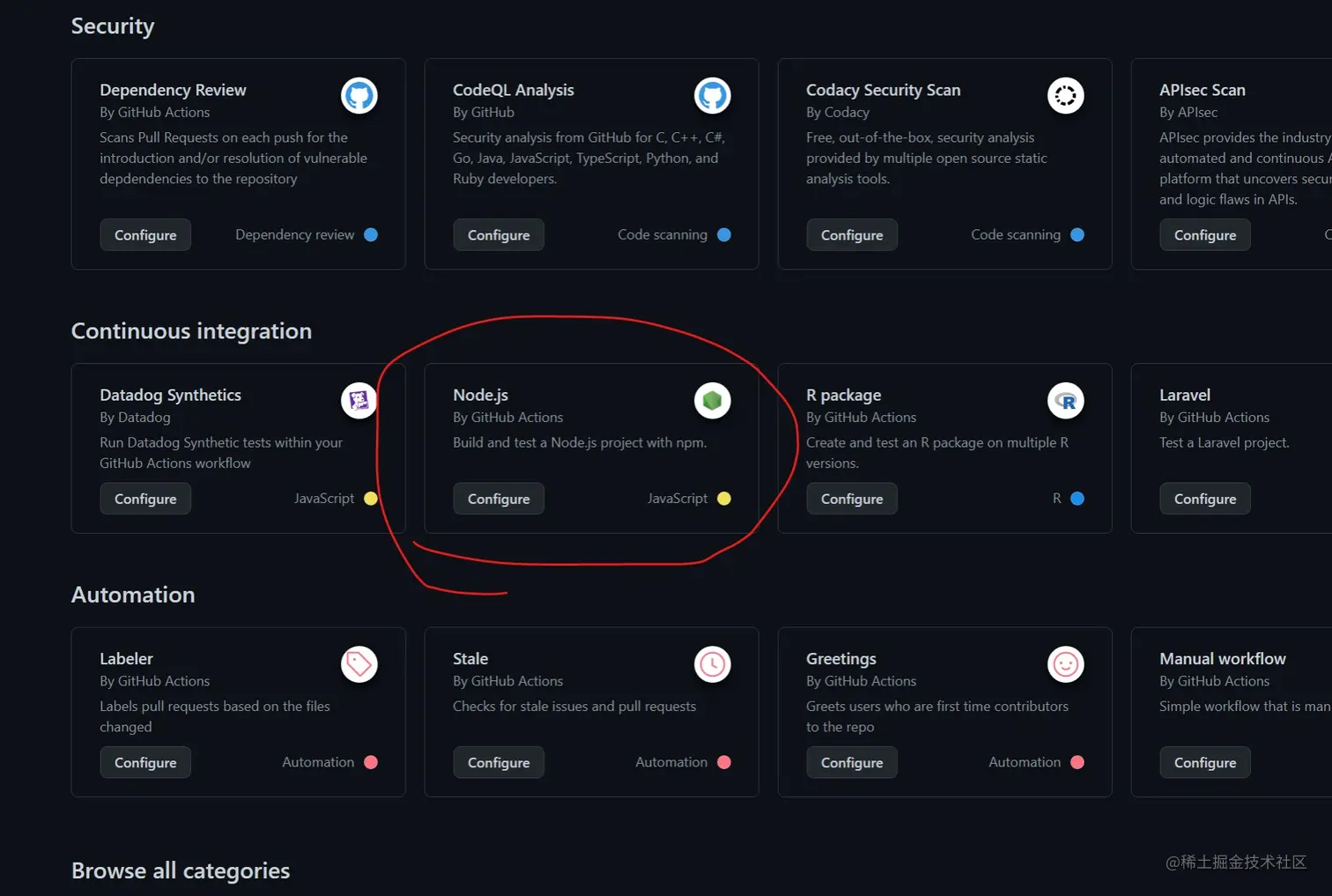Viewport: 1332px width, 896px height.
Task: Click the 'Test a Laravel project.' description
Action: pos(1225,442)
